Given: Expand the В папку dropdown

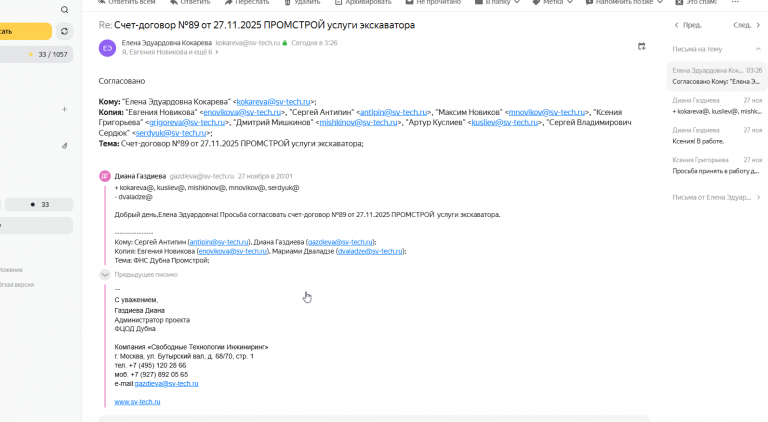Looking at the screenshot, I should point(497,2).
